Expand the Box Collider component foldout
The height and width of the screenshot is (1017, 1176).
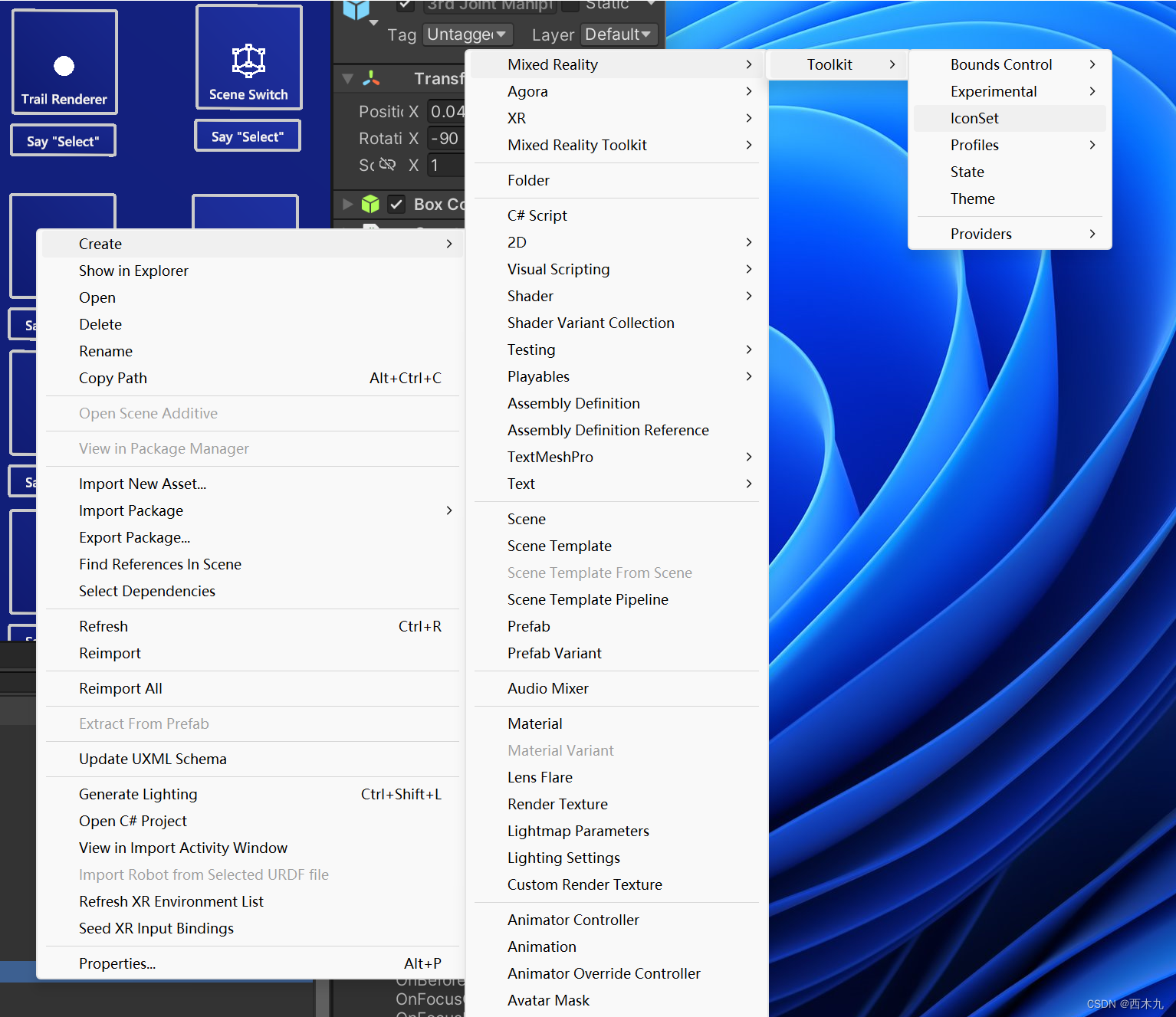coord(348,204)
